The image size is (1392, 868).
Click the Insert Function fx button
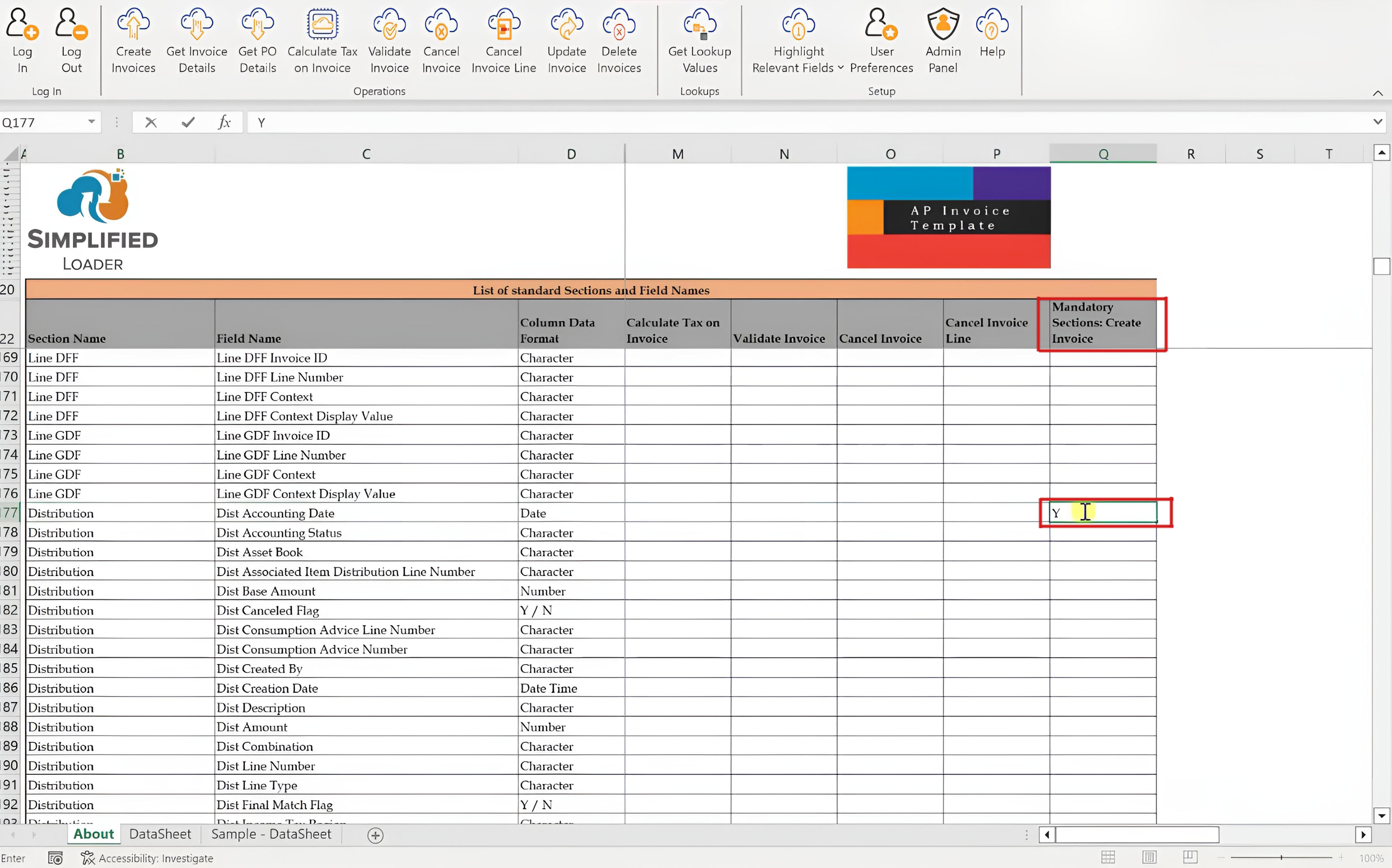[x=224, y=122]
